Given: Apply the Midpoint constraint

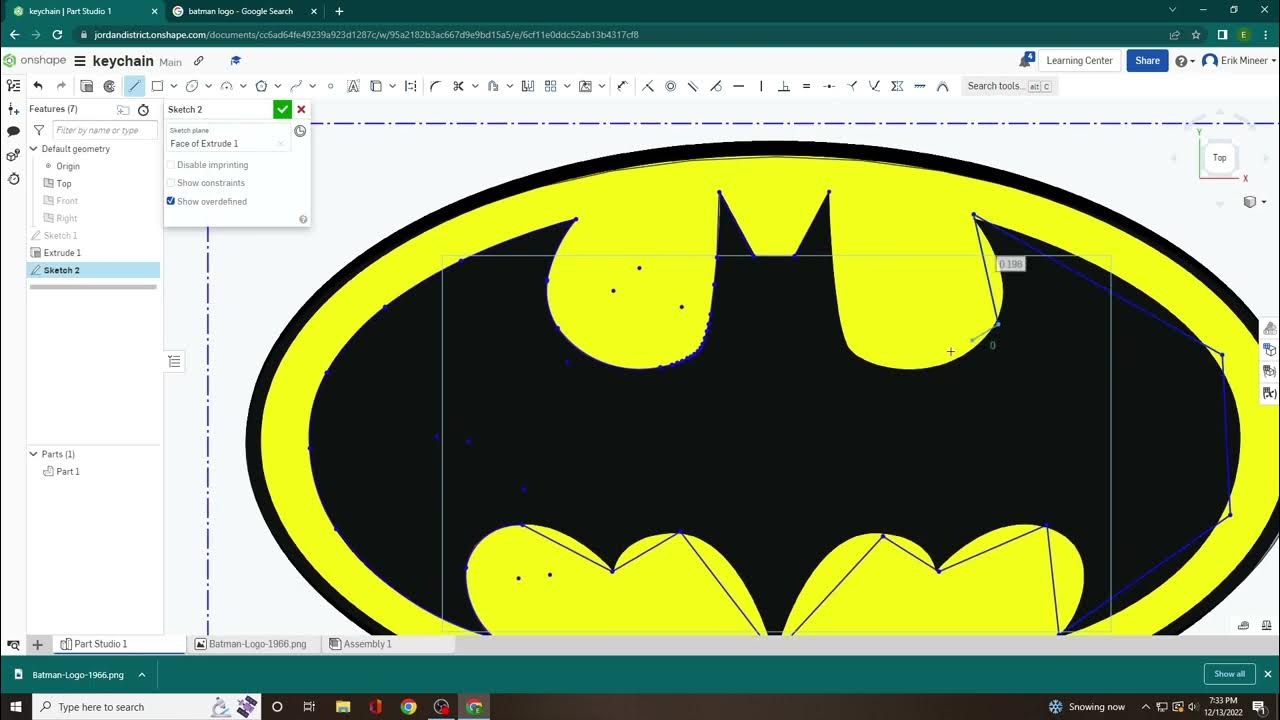Looking at the screenshot, I should click(x=829, y=86).
